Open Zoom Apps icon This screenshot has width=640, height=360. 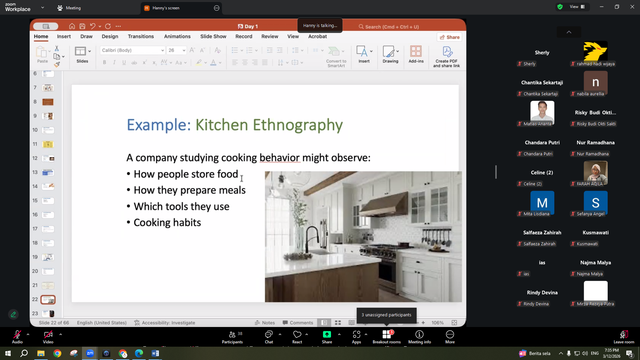point(356,337)
